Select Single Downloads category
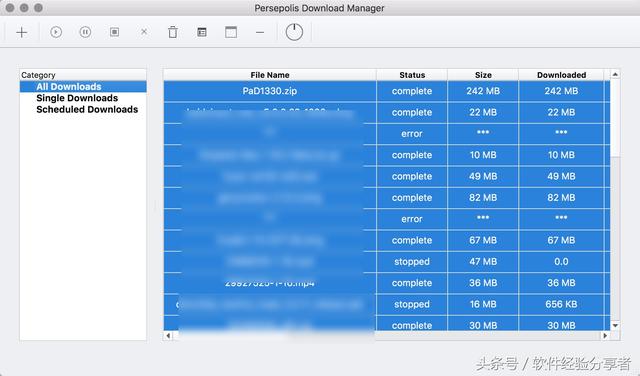640x376 pixels. (83, 98)
